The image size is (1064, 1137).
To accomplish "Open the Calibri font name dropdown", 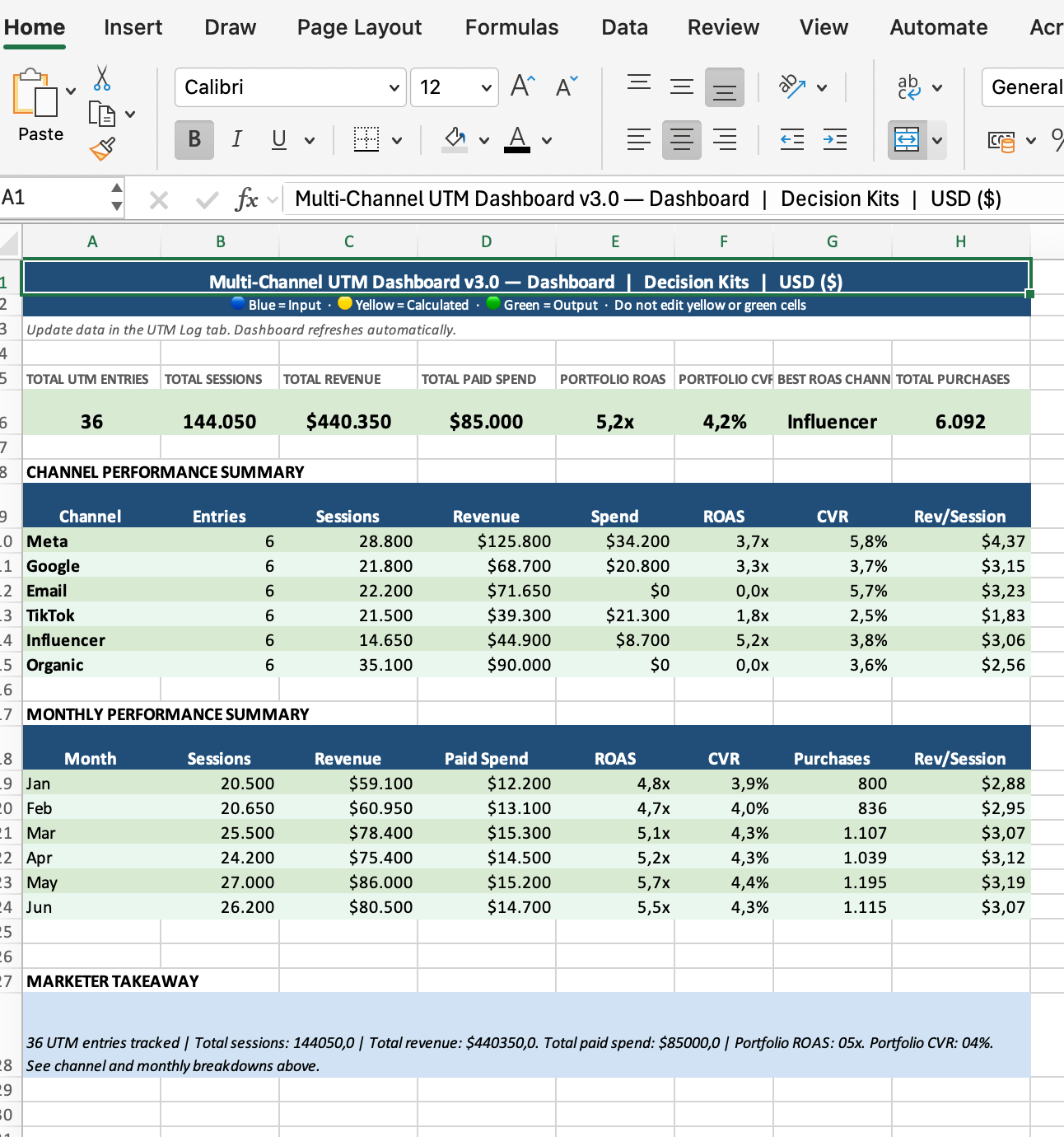I will click(394, 87).
